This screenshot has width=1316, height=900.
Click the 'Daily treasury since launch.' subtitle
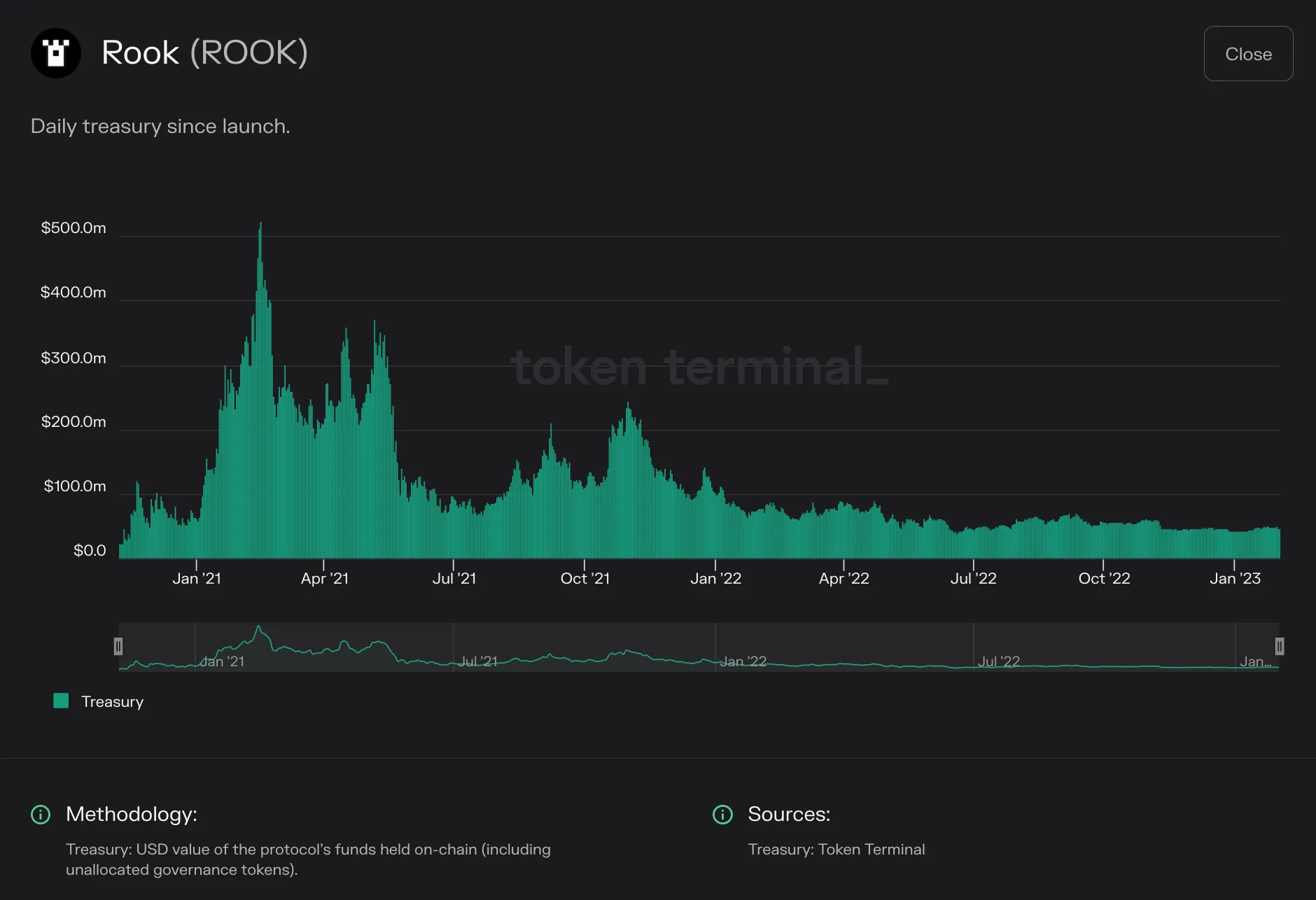tap(160, 127)
